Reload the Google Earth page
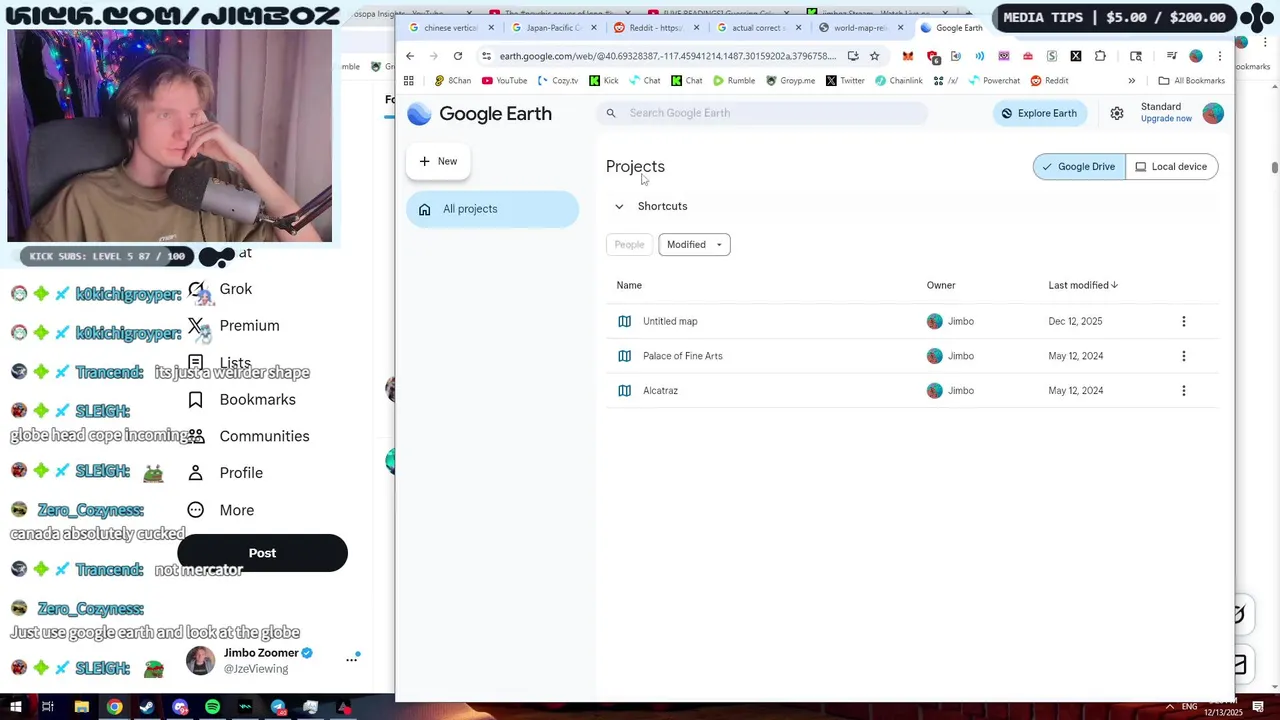This screenshot has height=720, width=1280. pos(458,56)
